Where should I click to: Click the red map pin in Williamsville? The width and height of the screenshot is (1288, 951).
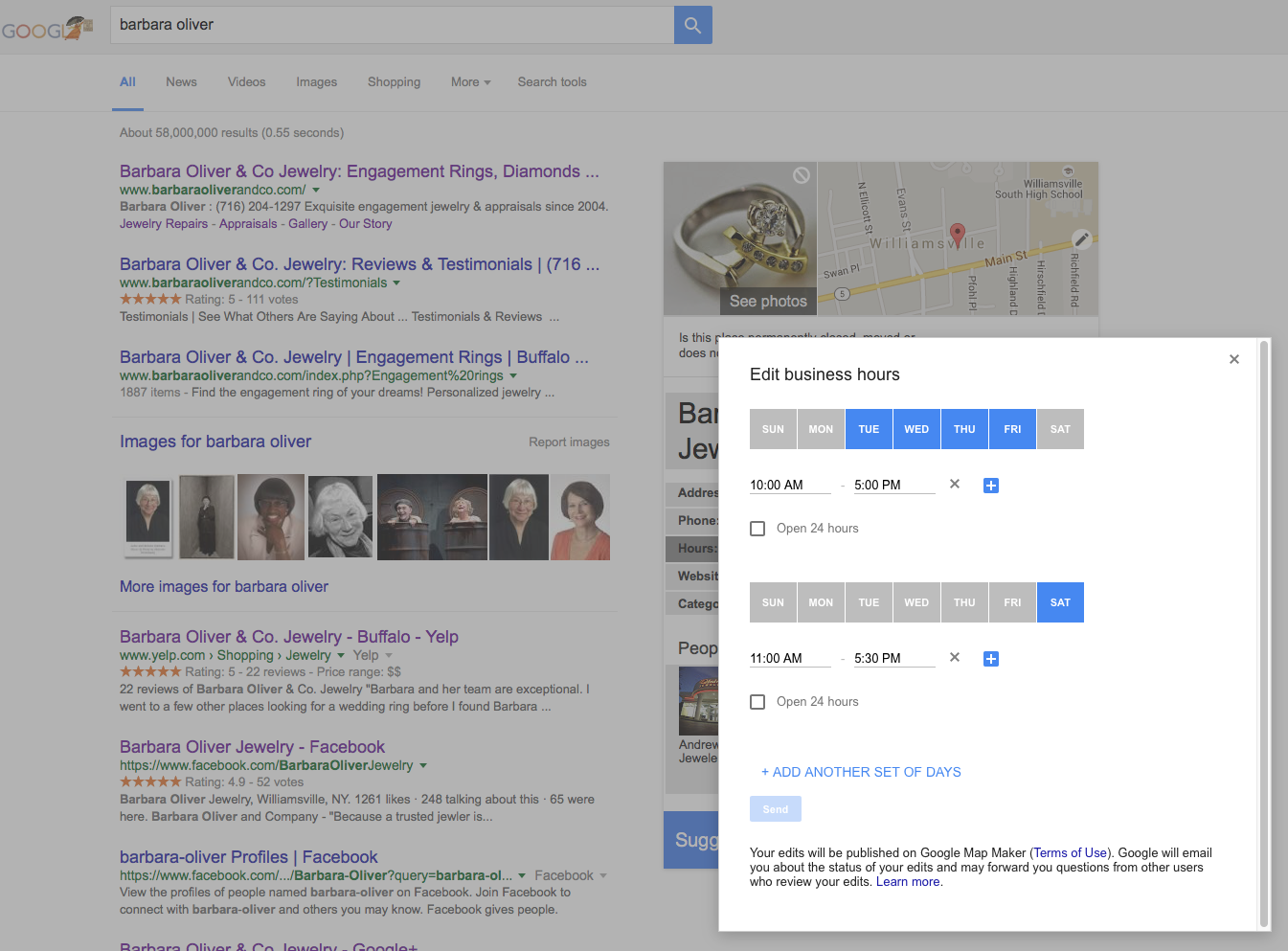[x=957, y=234]
